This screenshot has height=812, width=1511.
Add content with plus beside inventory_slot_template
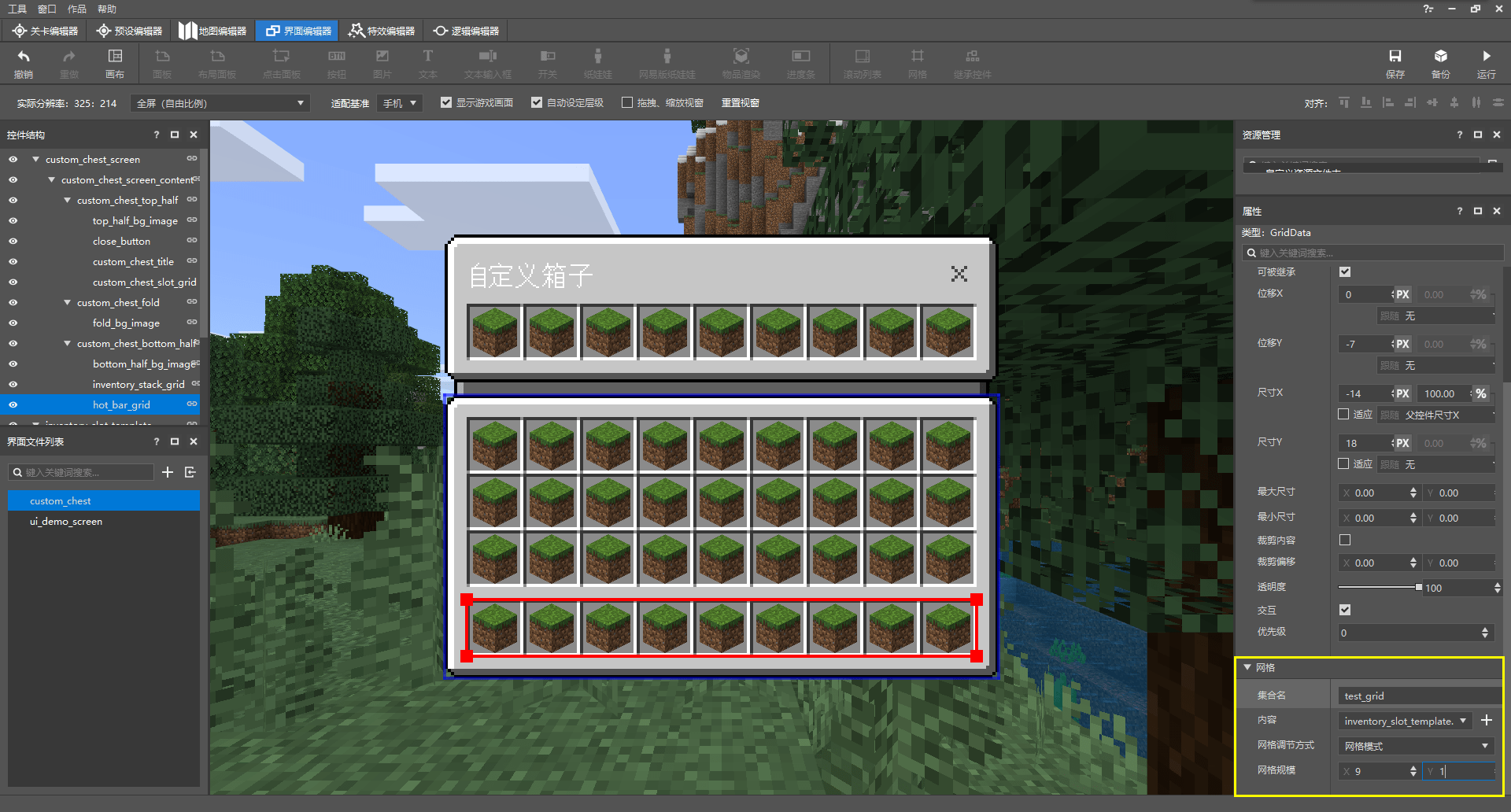(x=1487, y=720)
